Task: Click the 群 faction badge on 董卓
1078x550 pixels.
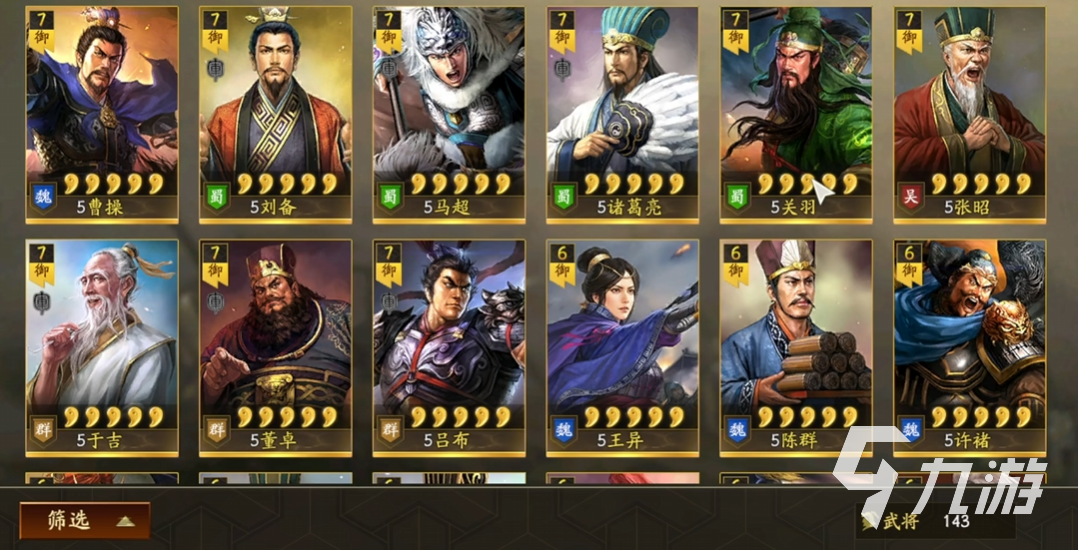Action: click(217, 429)
